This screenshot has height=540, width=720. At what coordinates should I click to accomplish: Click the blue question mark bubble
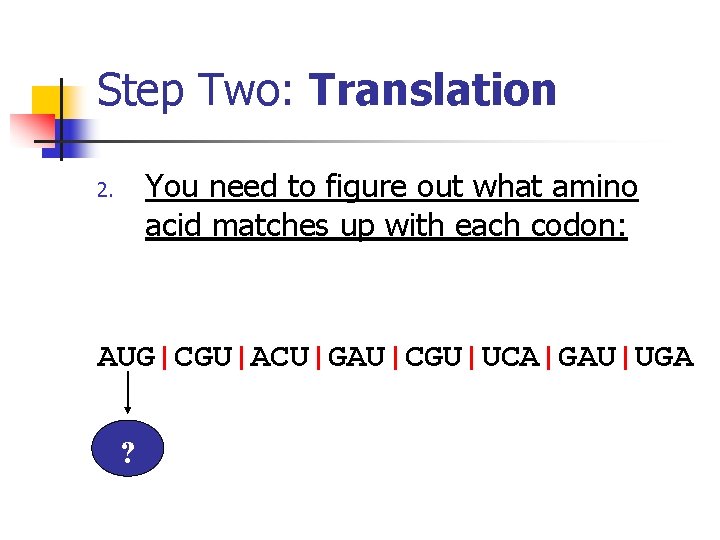coord(128,454)
